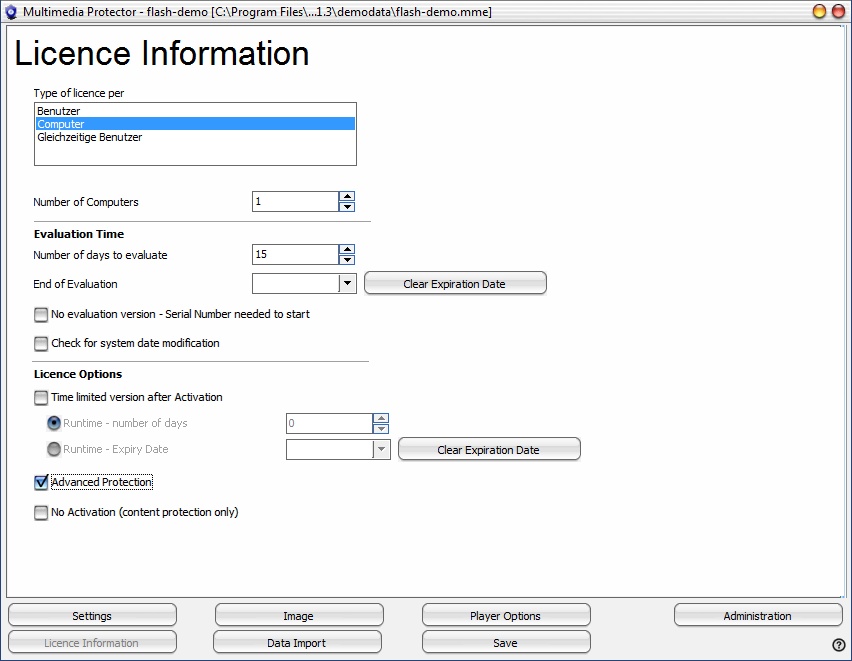Image resolution: width=852 pixels, height=661 pixels.
Task: Click the Runtime number of days field
Action: point(329,423)
